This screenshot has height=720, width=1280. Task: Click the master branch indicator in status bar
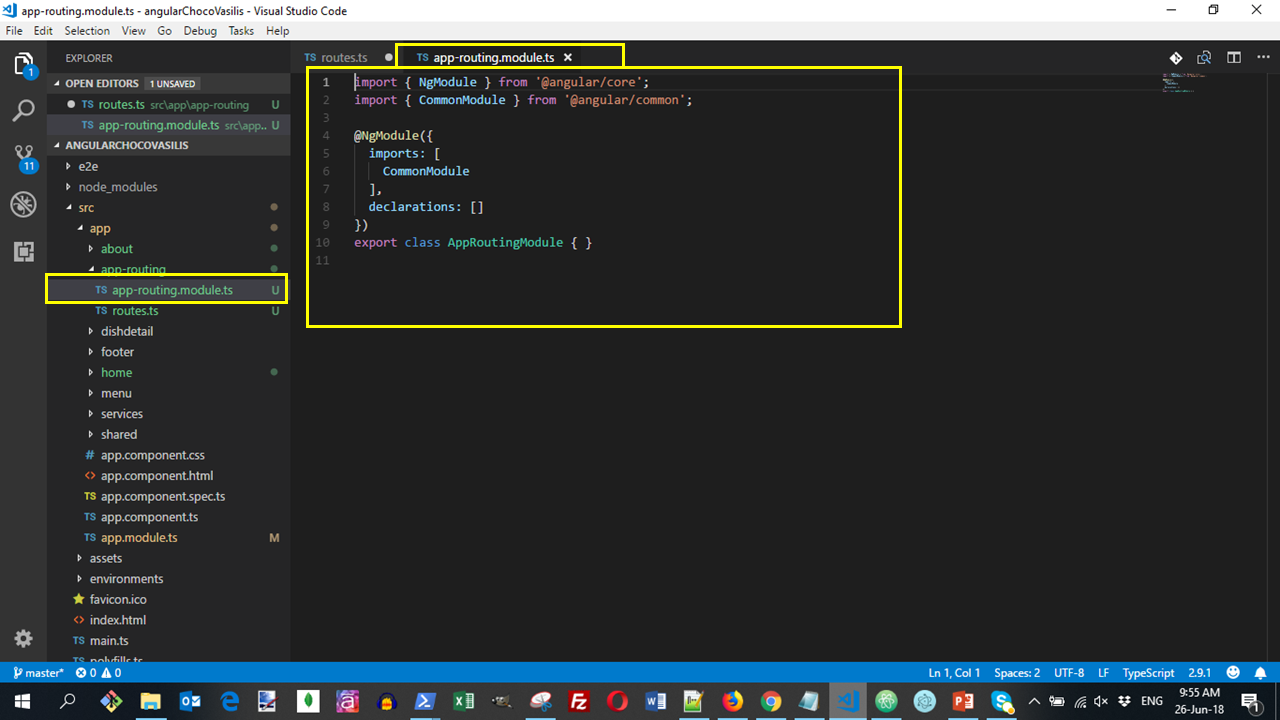(38, 673)
